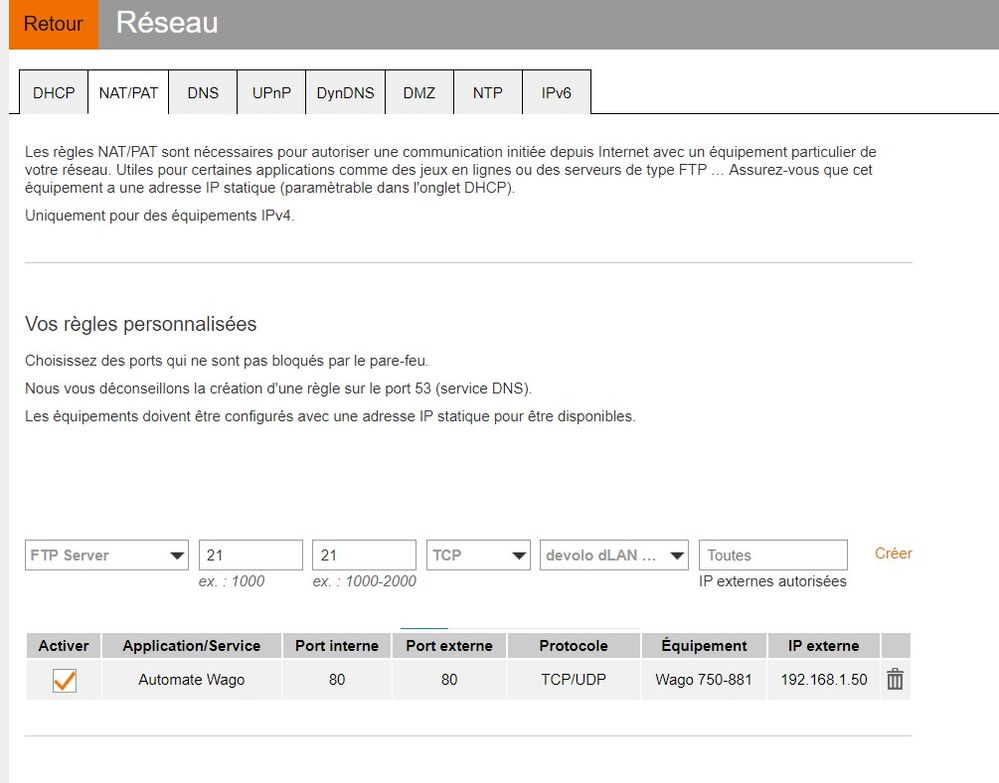This screenshot has height=783, width=999.
Task: Go to the UPnP tab
Action: tap(271, 93)
